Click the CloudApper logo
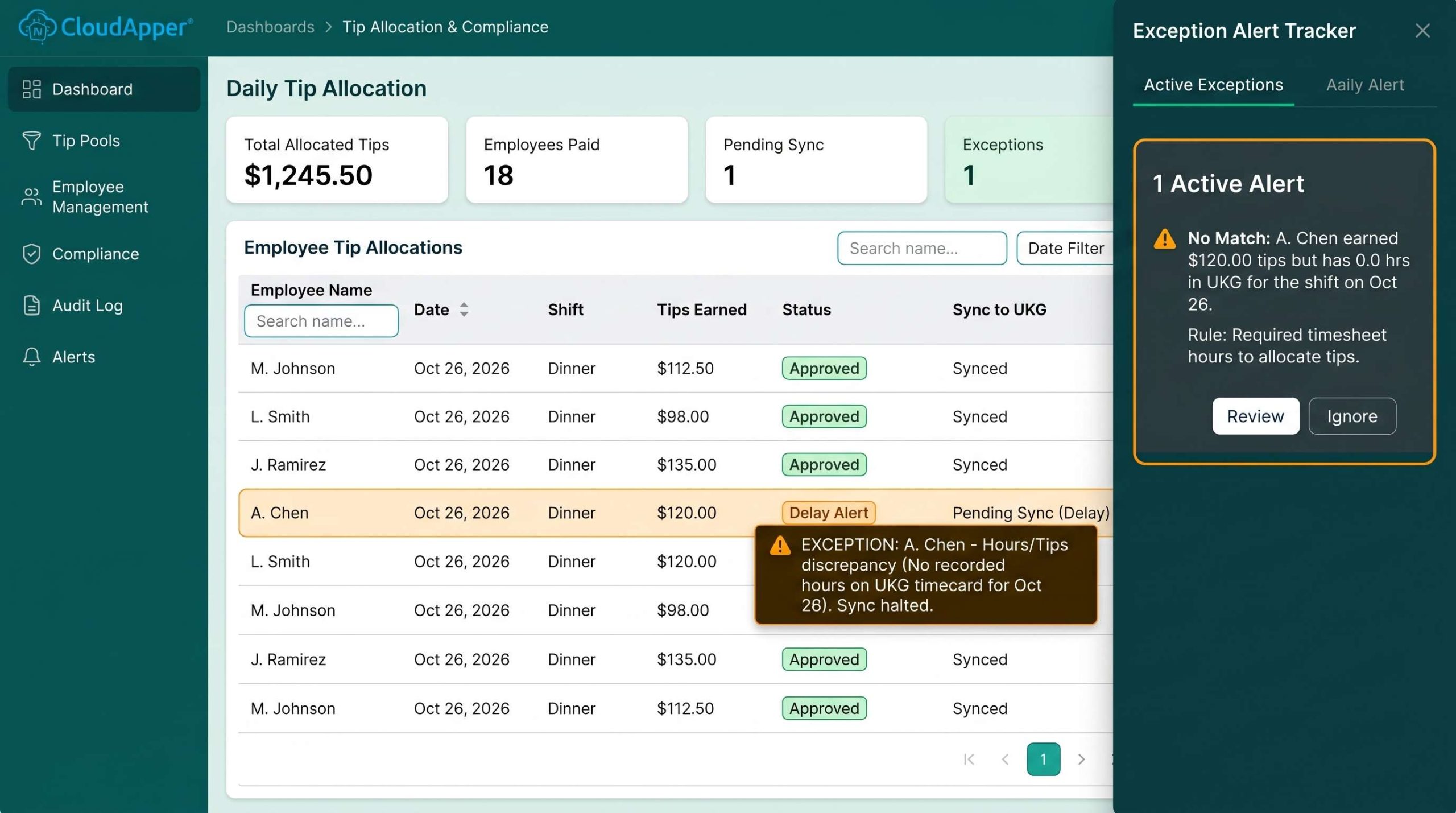The width and height of the screenshot is (1456, 813). 106,27
